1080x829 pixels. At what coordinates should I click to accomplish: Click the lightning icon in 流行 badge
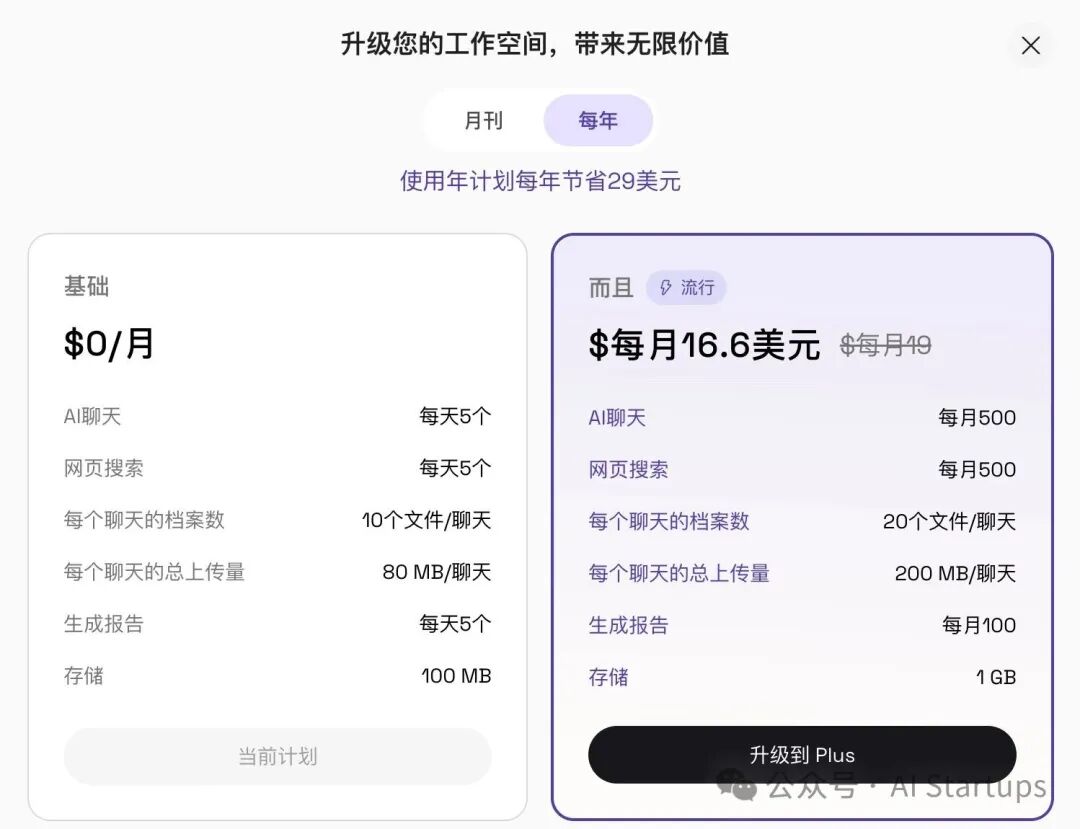click(x=665, y=287)
